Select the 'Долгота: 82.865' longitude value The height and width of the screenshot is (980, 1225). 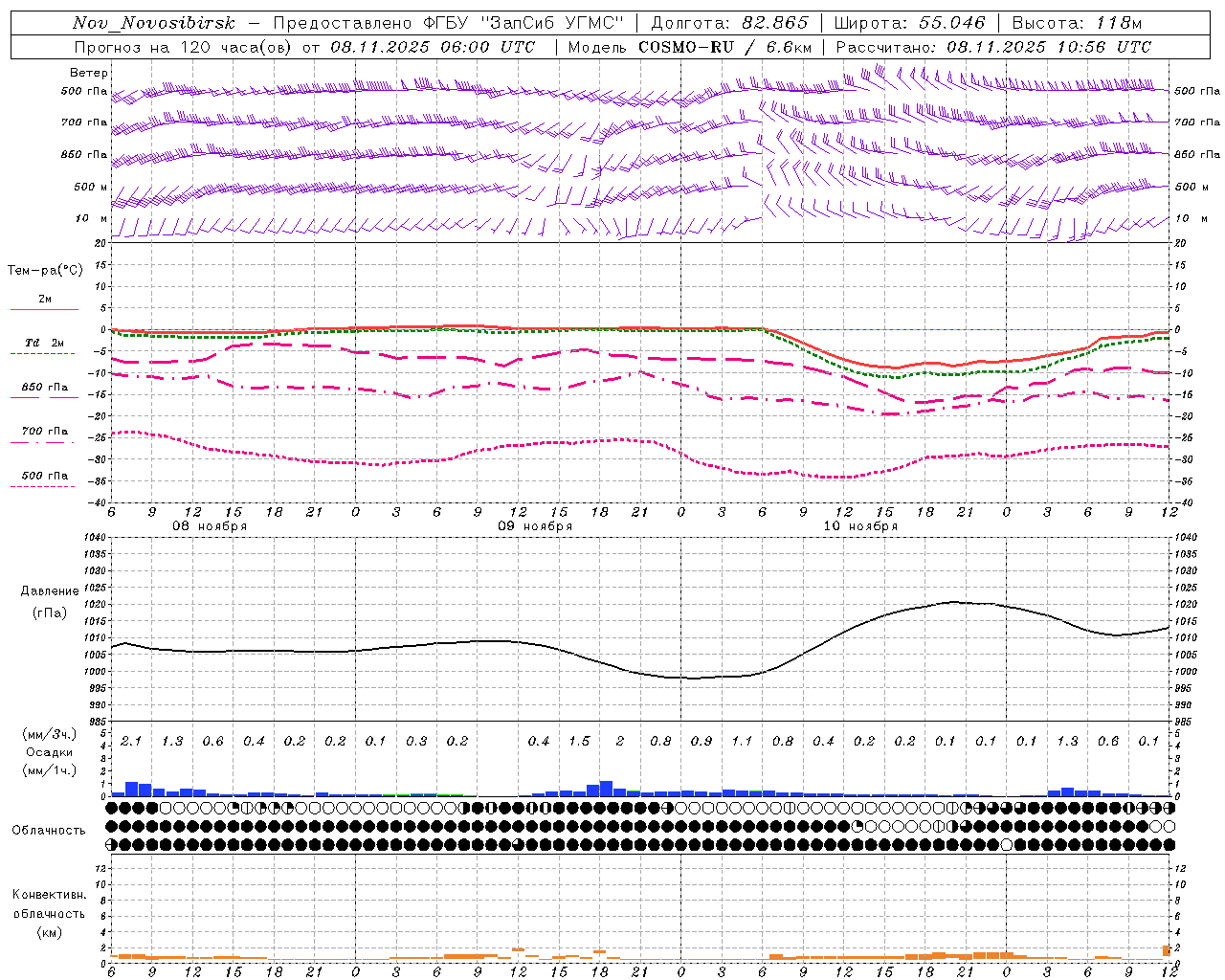point(729,23)
